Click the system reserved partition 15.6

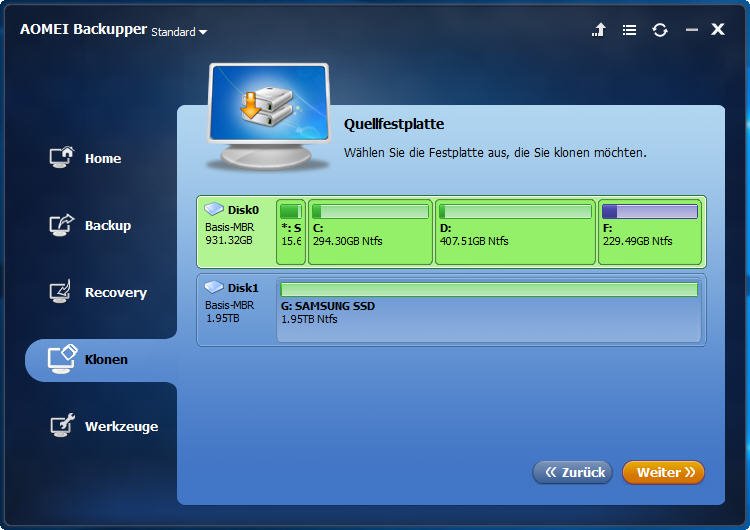(x=291, y=232)
